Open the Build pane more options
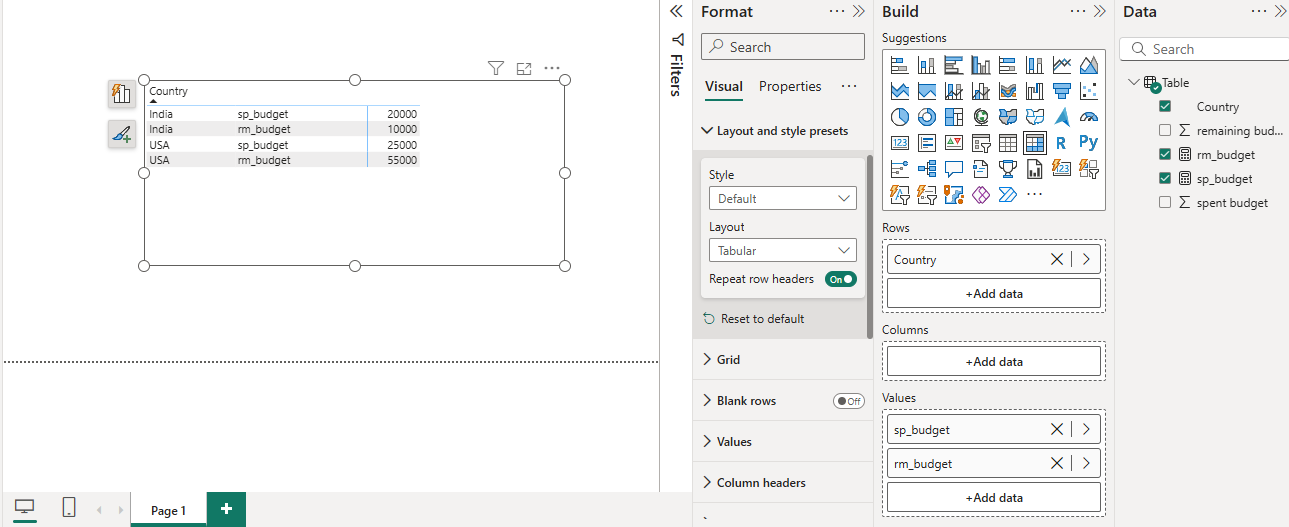The width and height of the screenshot is (1289, 527). pyautogui.click(x=1078, y=11)
